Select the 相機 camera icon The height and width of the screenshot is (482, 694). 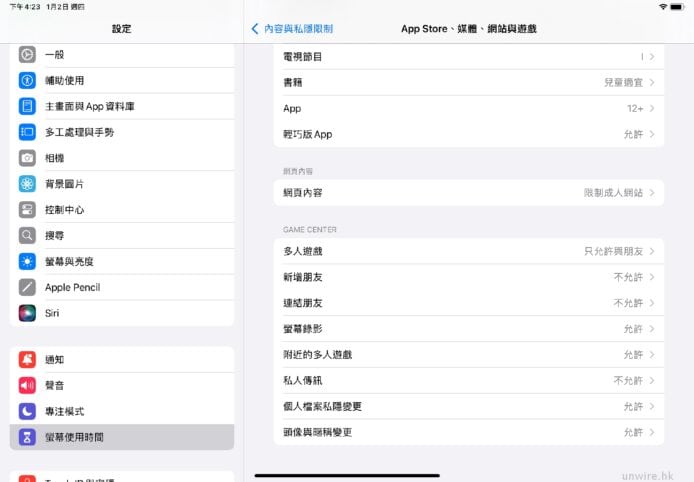click(27, 158)
